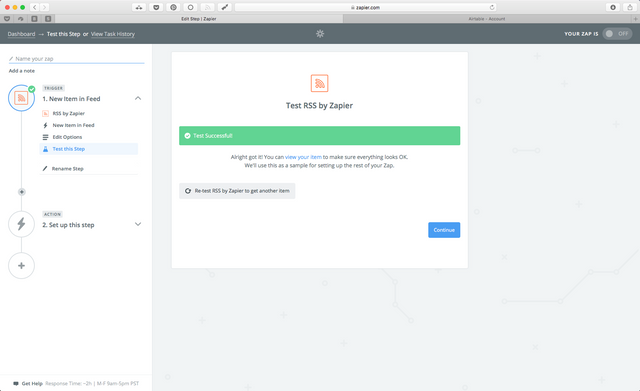Click the pencil icon in the zap name field
Screen dimensions: 640x391
tap(11, 59)
